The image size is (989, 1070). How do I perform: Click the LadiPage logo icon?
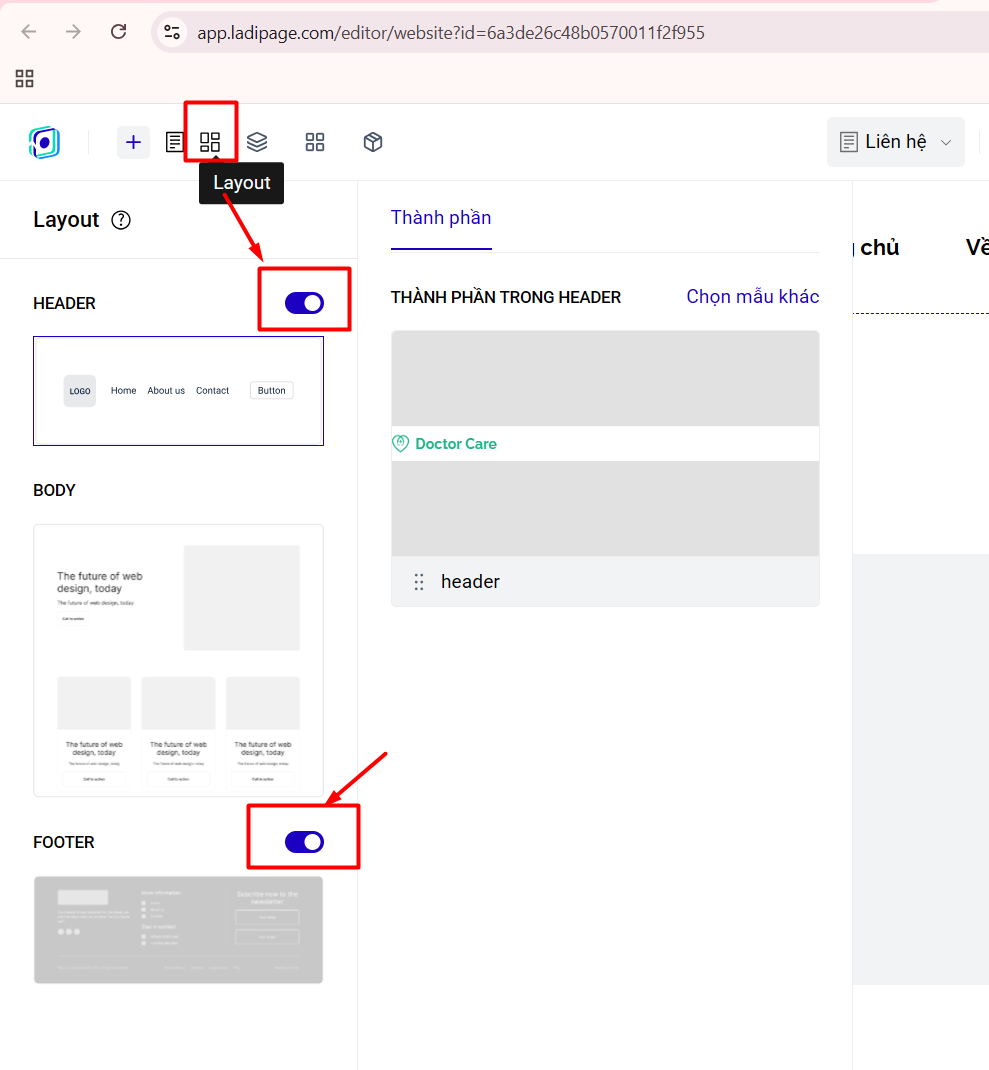pos(44,142)
